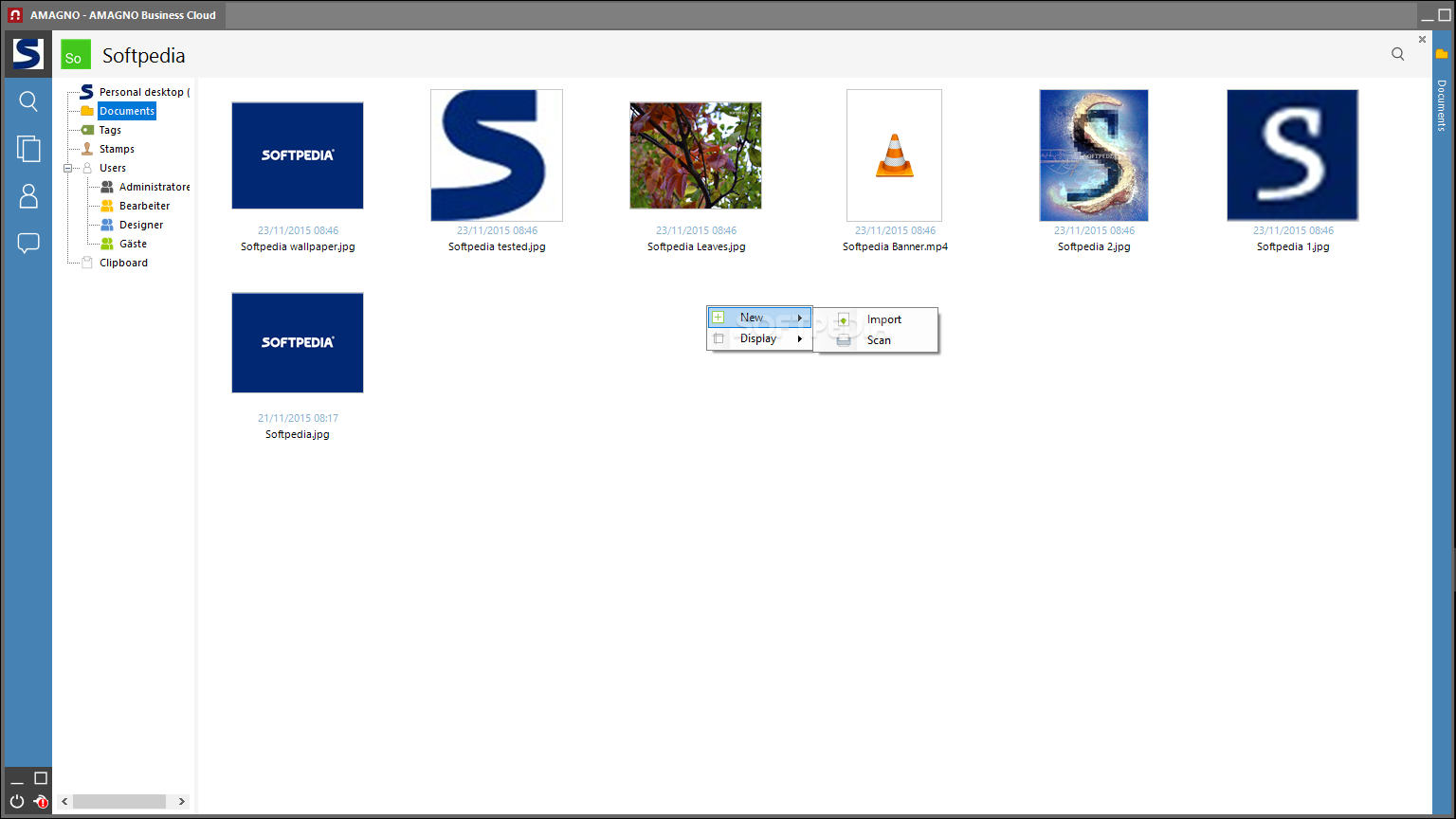Click the yellow folder icon in right panel strip

pyautogui.click(x=1442, y=54)
